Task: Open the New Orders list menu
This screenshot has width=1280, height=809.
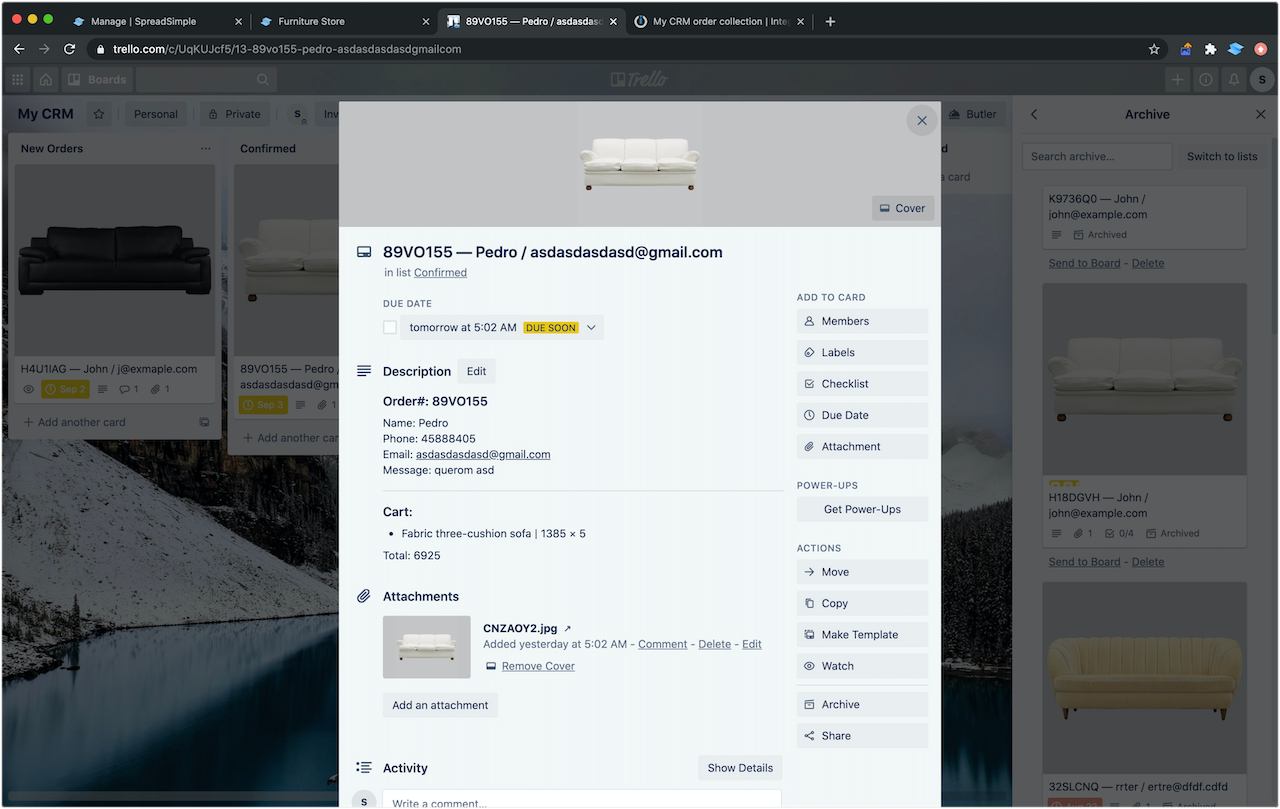Action: tap(206, 148)
